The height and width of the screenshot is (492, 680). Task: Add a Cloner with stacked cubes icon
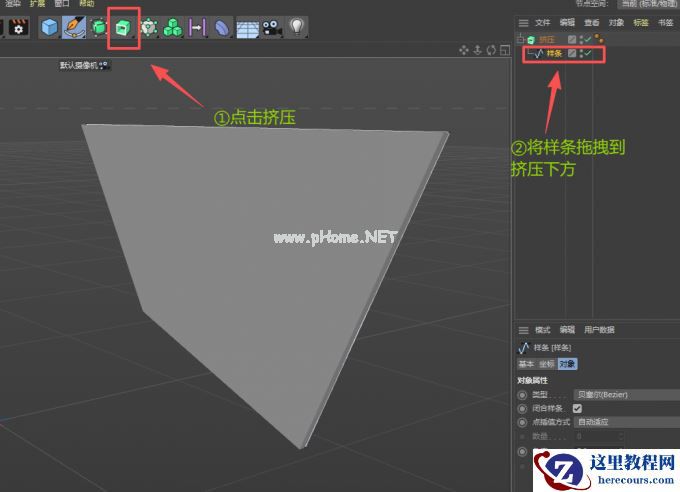point(173,27)
